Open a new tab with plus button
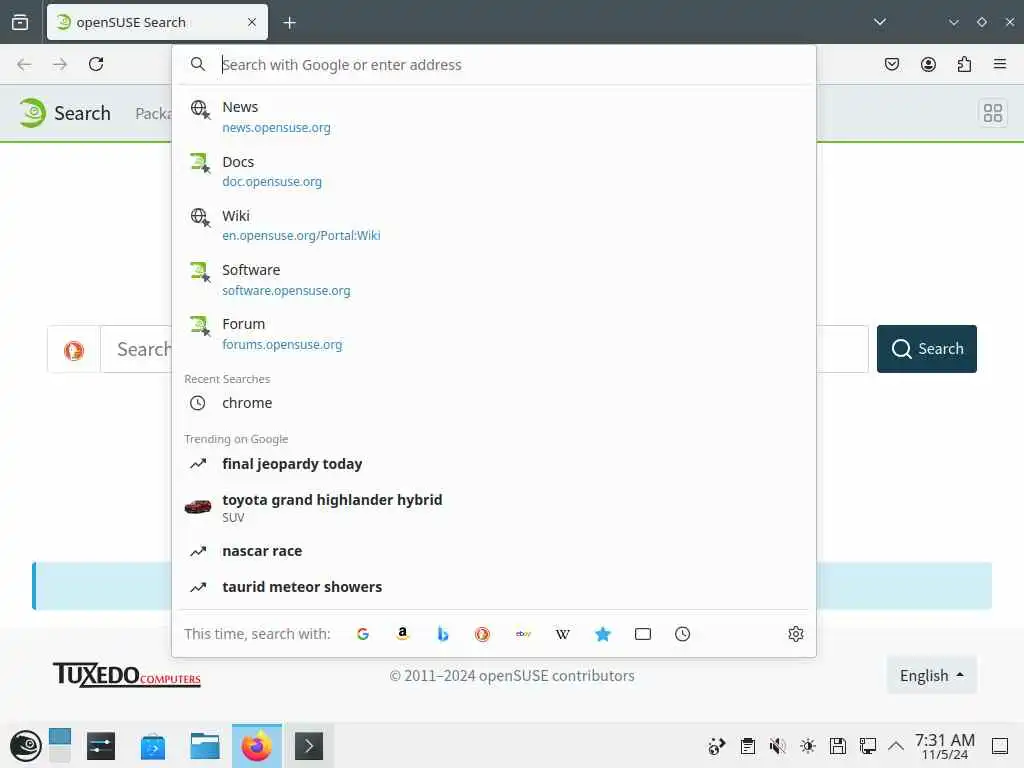1024x768 pixels. (289, 23)
